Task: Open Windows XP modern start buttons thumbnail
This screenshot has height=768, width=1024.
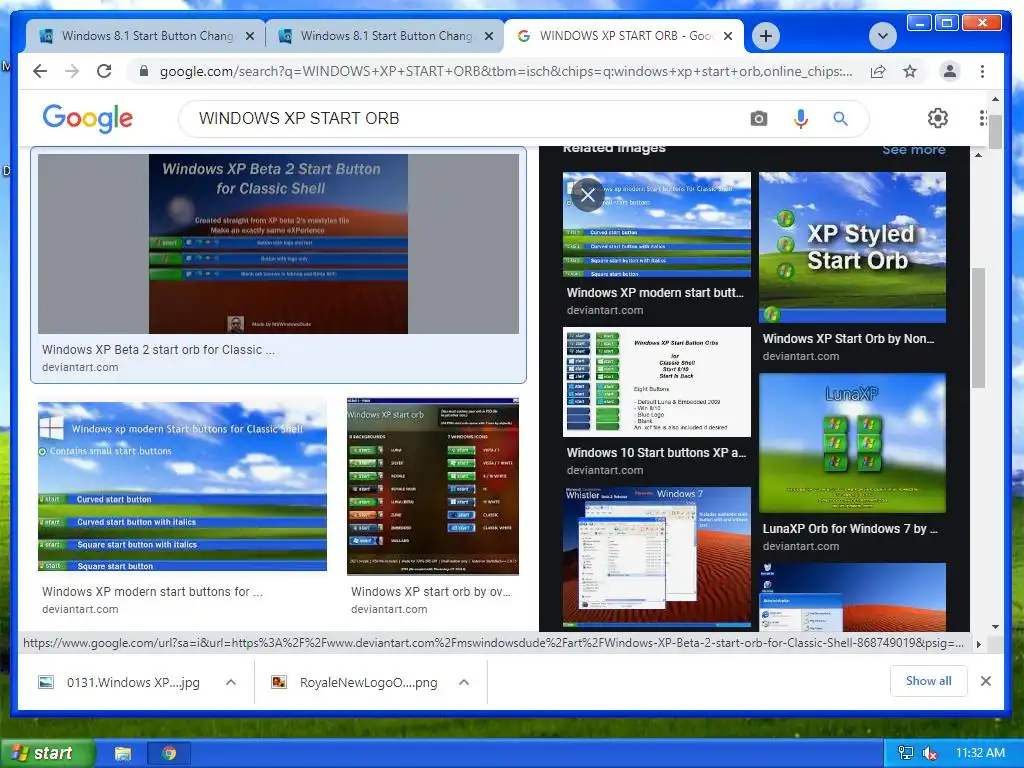Action: (x=182, y=487)
